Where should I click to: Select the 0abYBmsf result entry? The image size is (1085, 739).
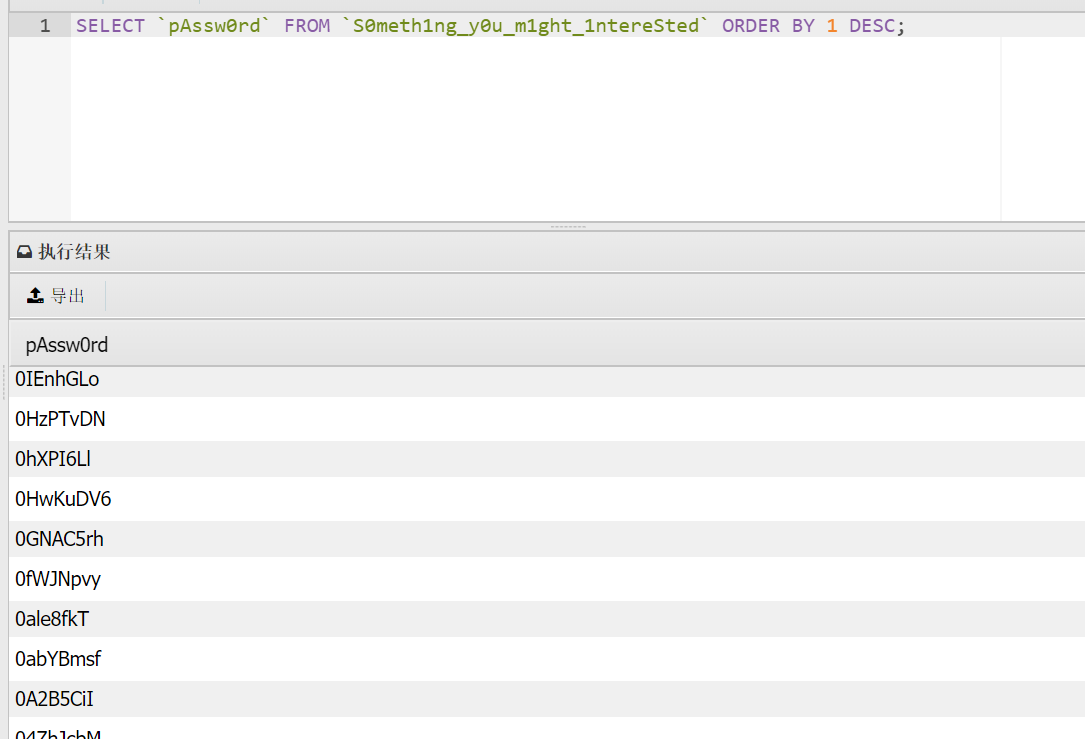point(58,659)
